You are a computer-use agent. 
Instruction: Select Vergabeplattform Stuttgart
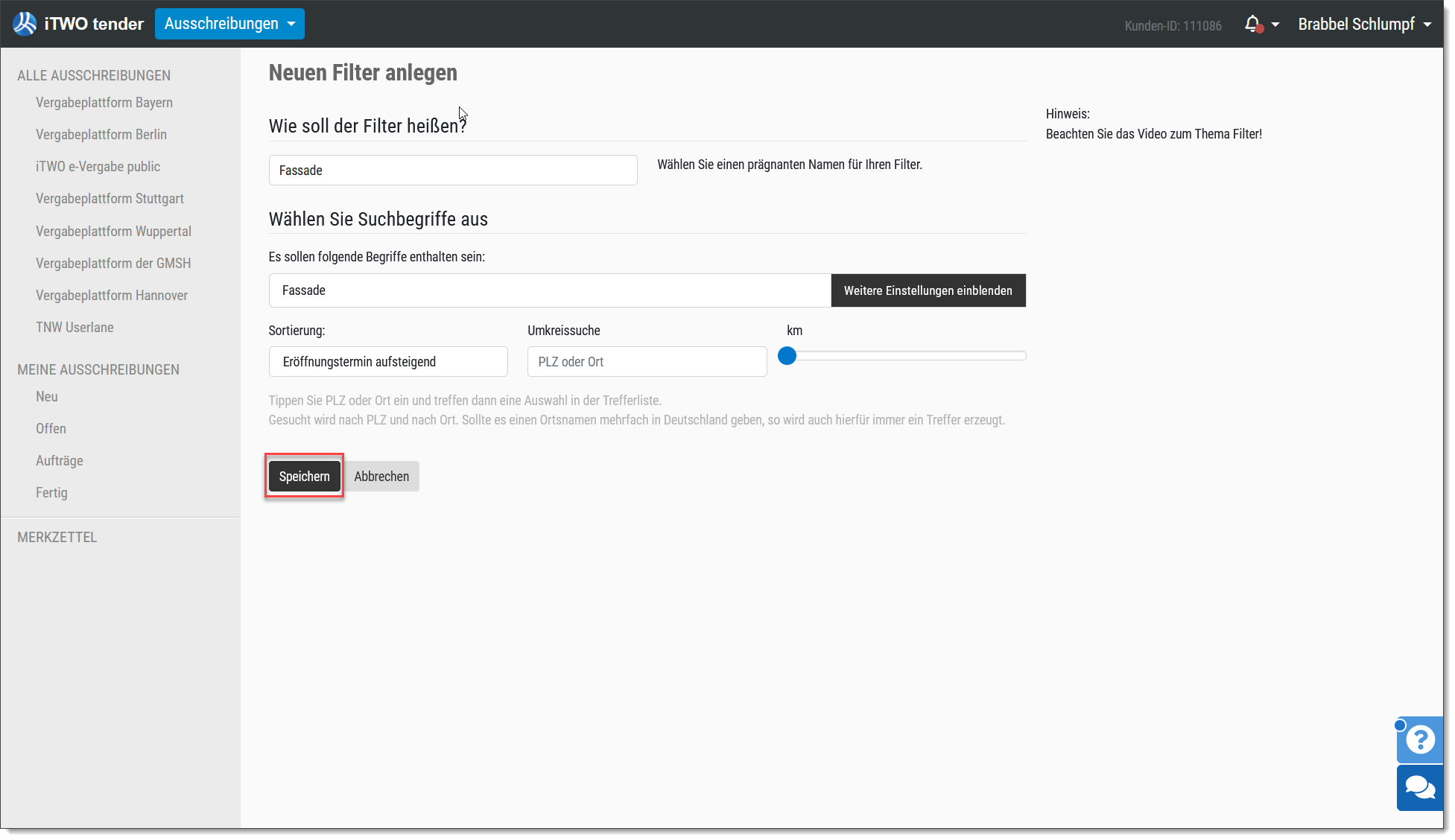[110, 199]
